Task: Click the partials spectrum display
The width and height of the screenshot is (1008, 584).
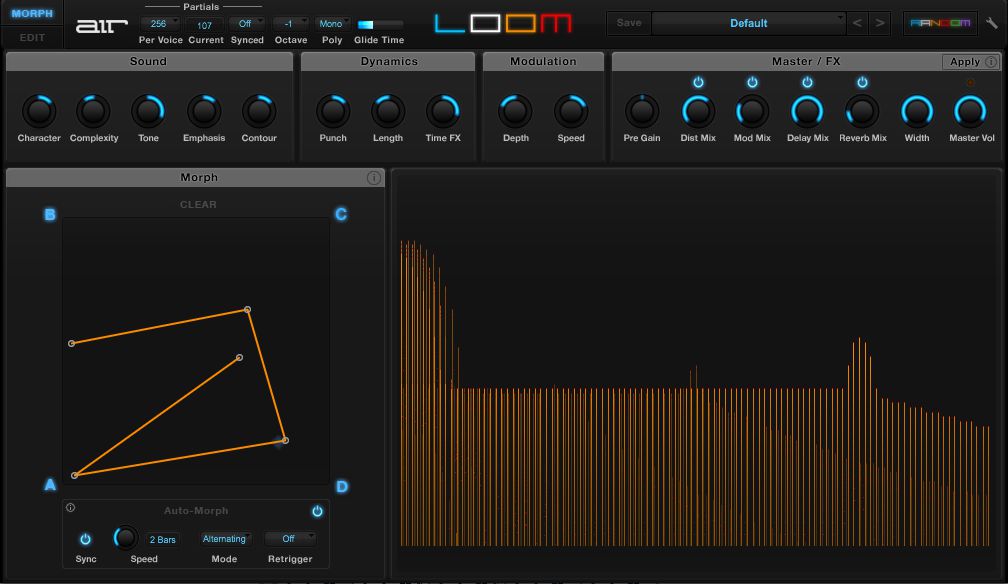Action: pyautogui.click(x=696, y=373)
